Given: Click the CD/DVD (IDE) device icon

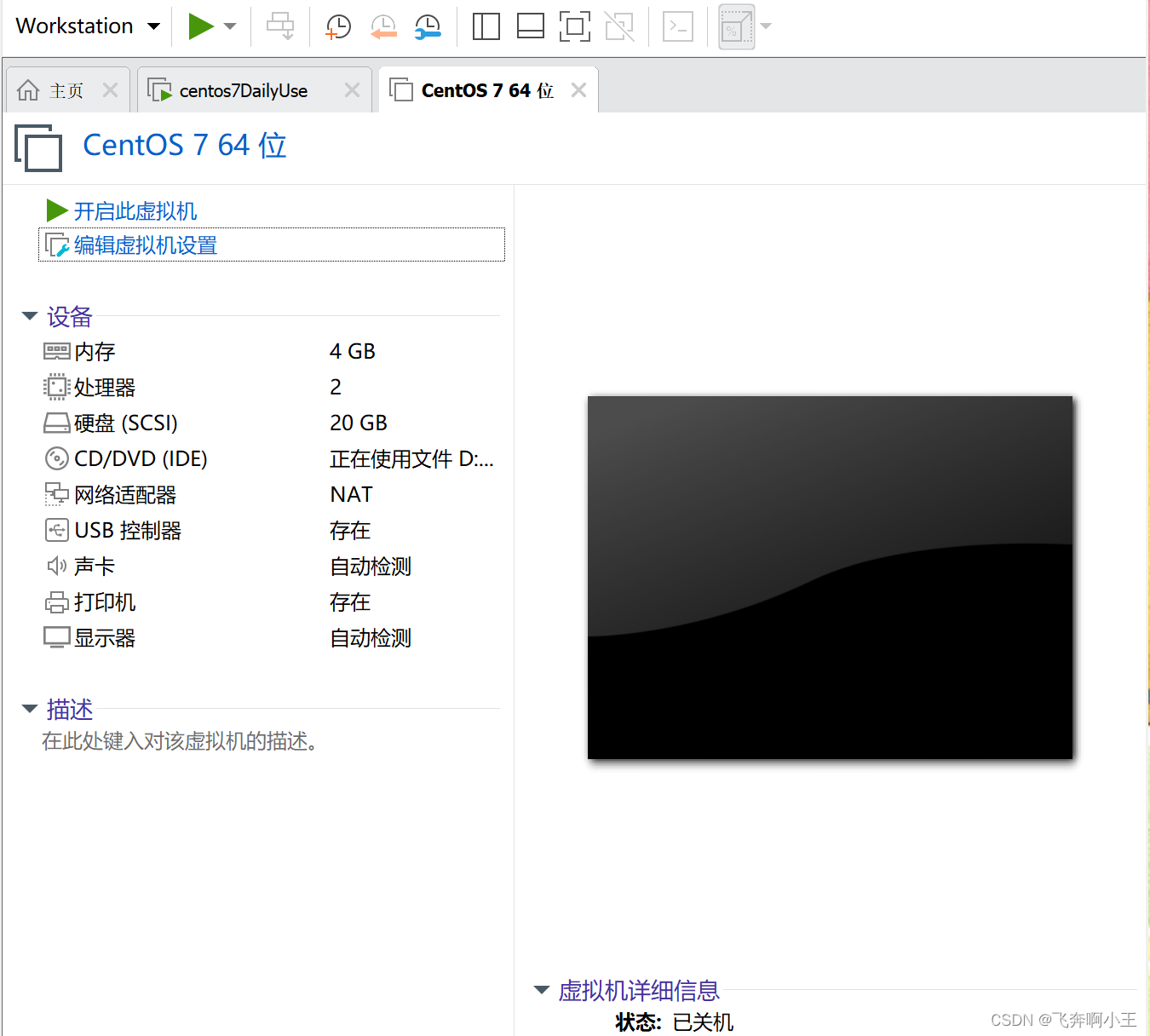Looking at the screenshot, I should (x=56, y=458).
